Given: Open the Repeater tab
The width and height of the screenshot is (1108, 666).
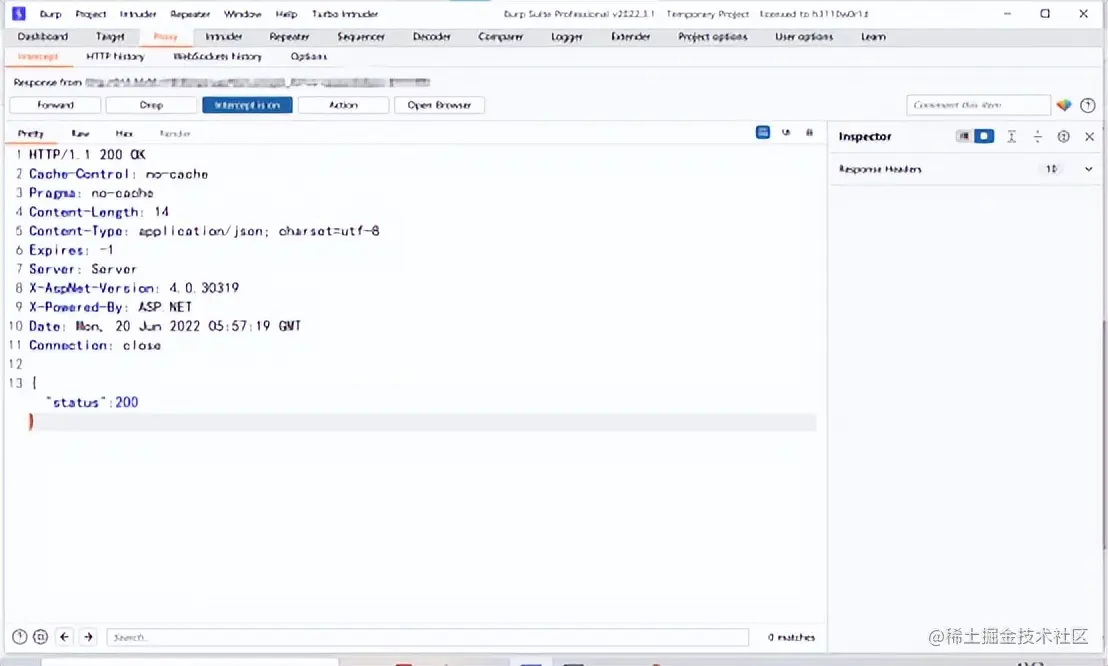Looking at the screenshot, I should tap(289, 37).
